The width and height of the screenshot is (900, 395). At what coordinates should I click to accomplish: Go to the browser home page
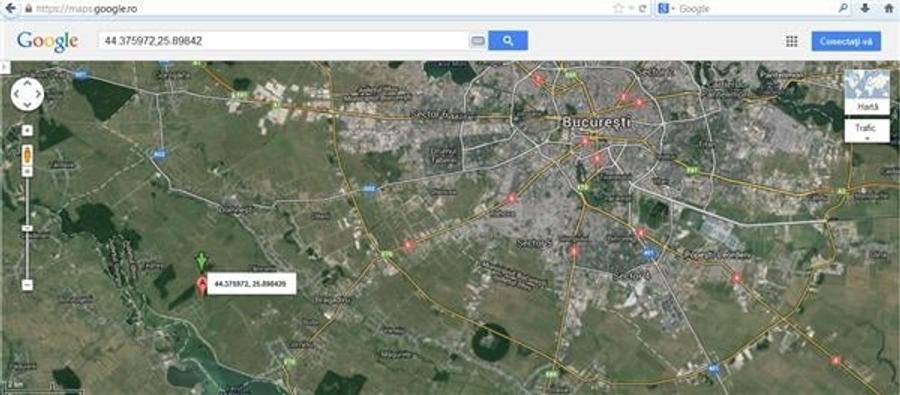(889, 8)
